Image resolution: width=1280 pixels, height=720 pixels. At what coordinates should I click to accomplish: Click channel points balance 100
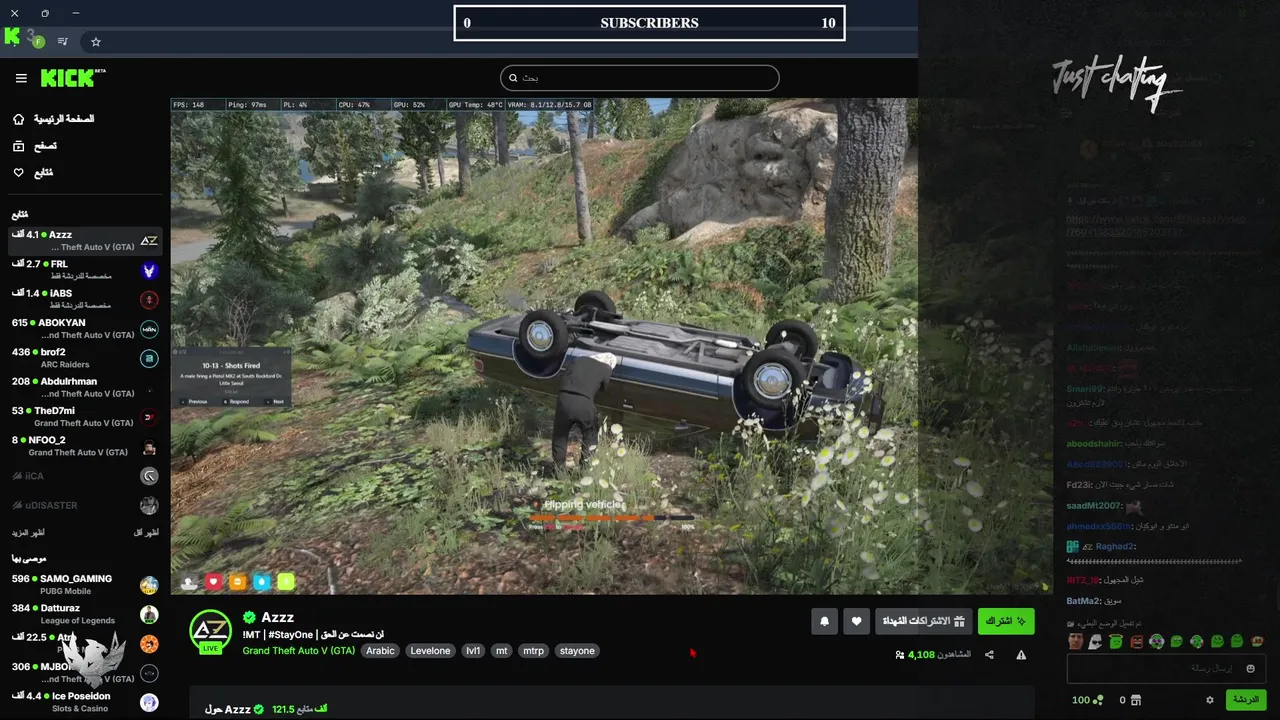[1087, 700]
